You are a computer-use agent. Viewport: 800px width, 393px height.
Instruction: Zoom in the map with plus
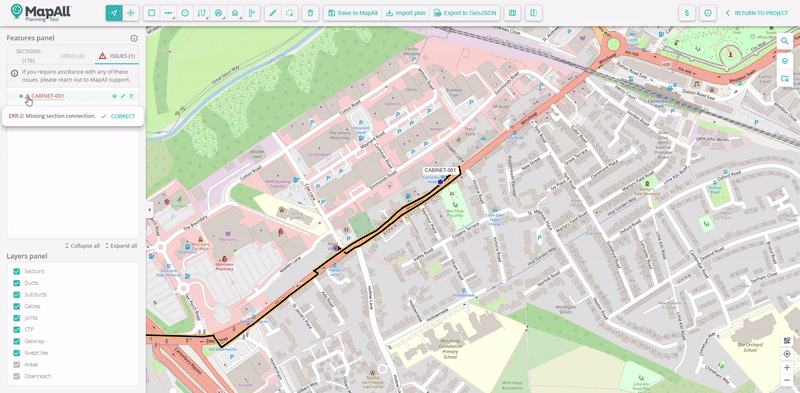(787, 367)
